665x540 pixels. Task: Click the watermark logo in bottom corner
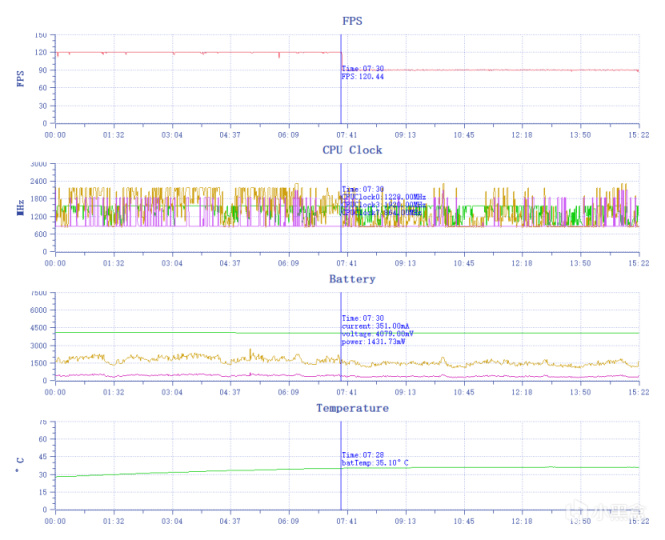click(x=609, y=511)
